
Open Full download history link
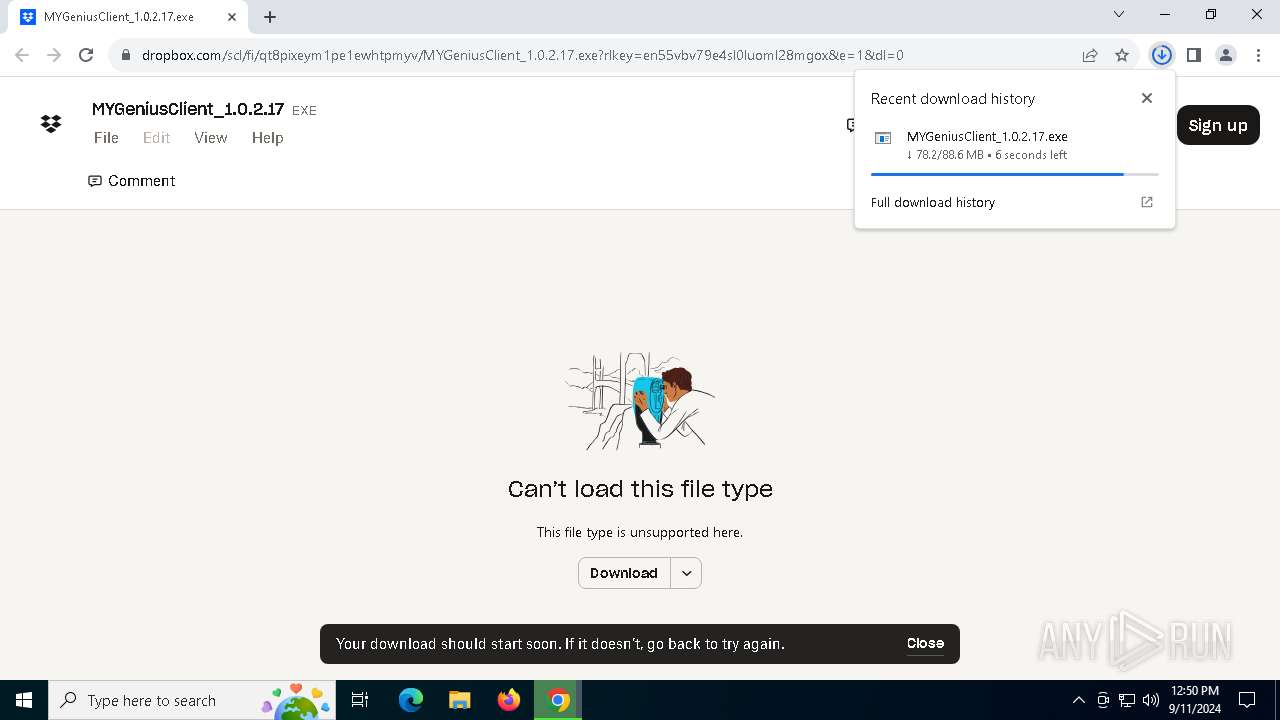pyautogui.click(x=933, y=202)
